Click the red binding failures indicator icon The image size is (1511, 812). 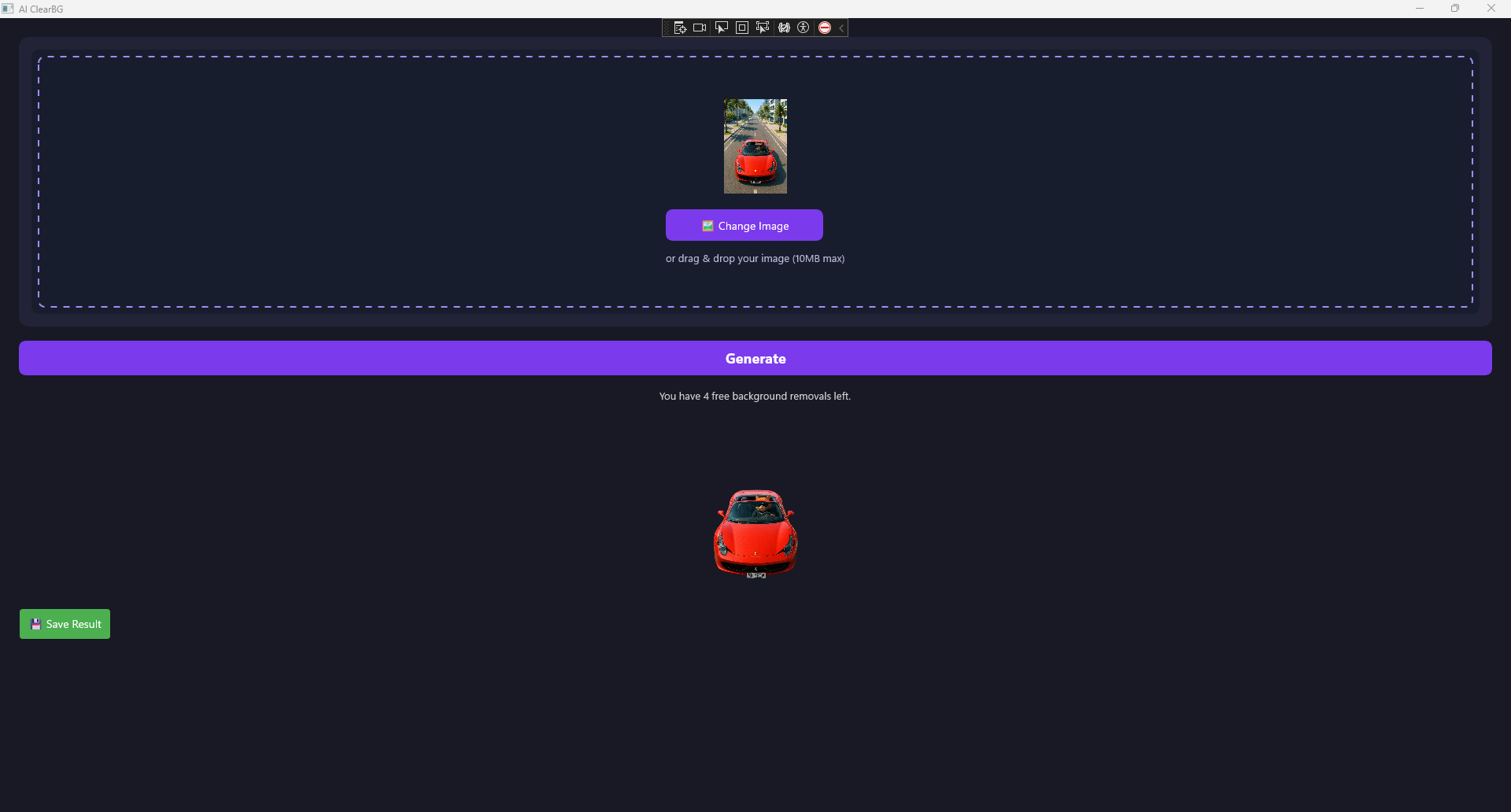[x=824, y=28]
